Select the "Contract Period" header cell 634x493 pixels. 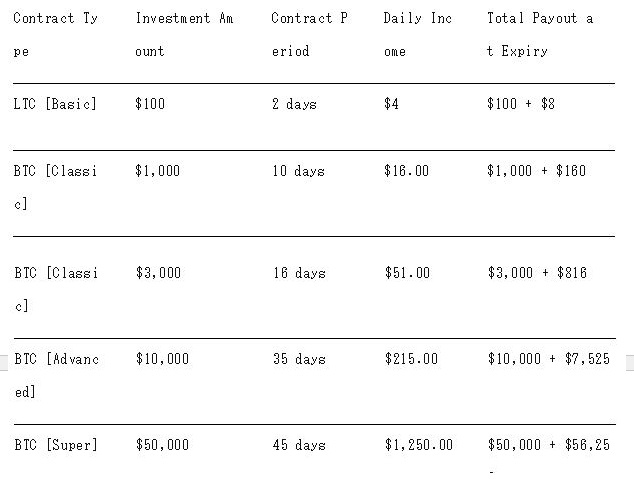309,35
